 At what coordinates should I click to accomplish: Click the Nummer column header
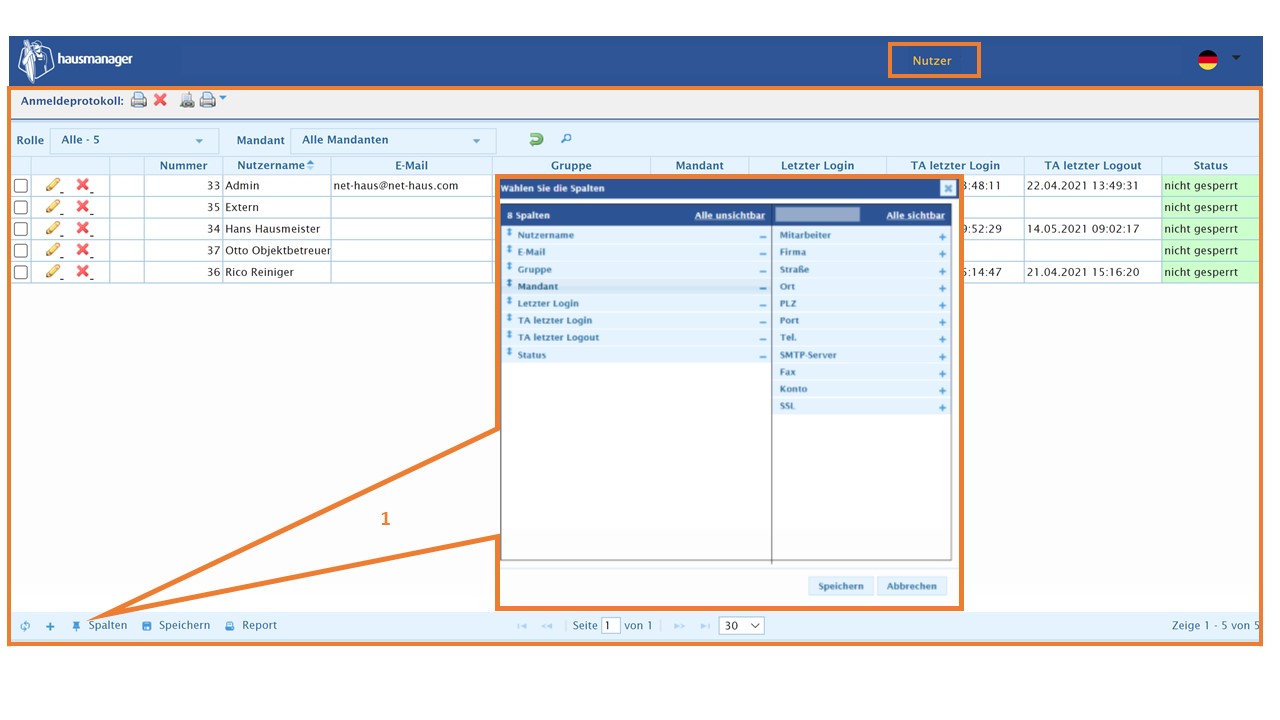point(183,165)
